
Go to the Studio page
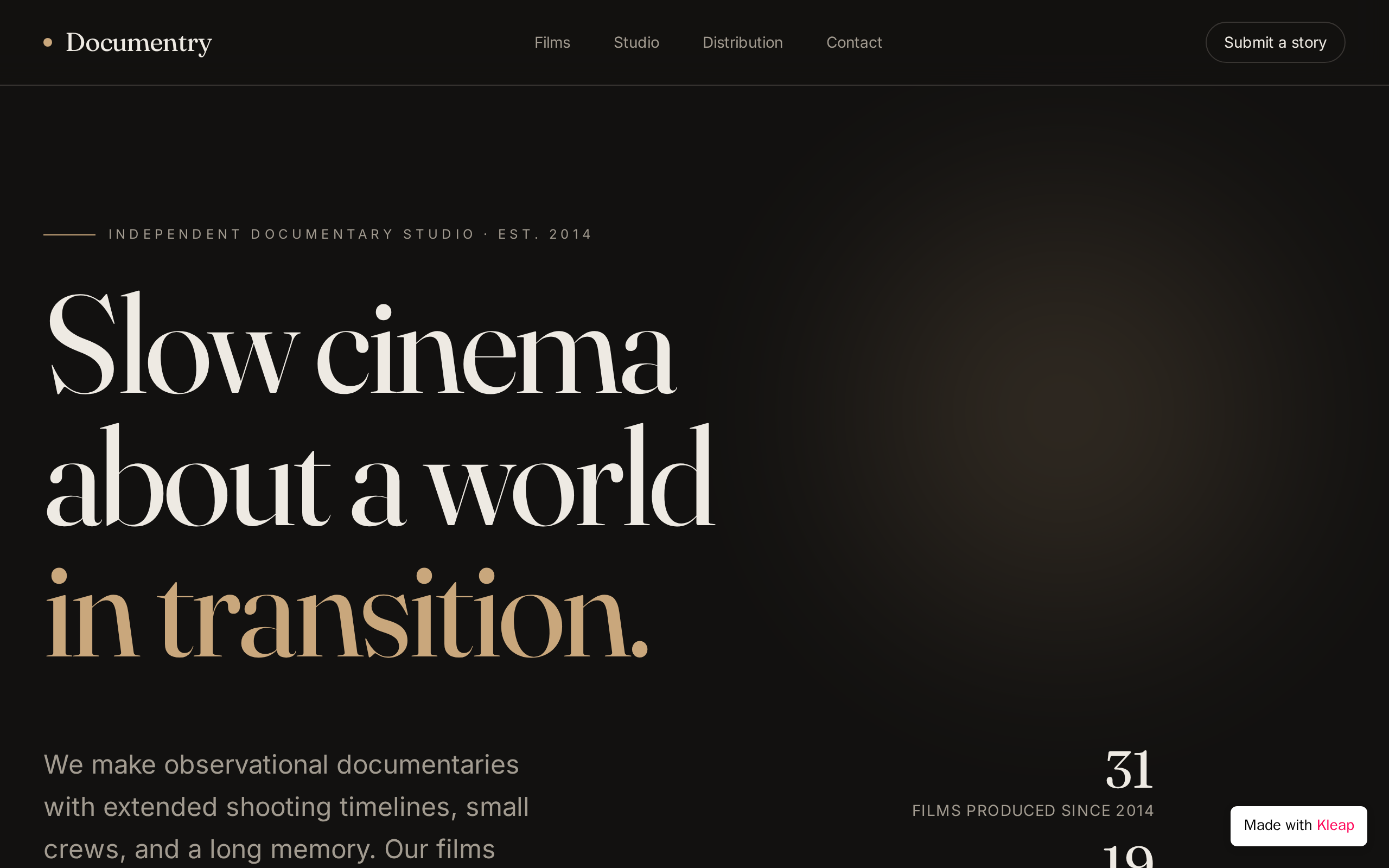(x=636, y=42)
